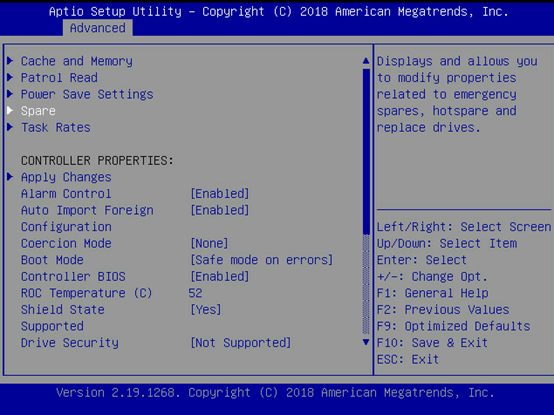This screenshot has height=415, width=554.
Task: Click the highlighted arrow beside Spare
Action: coord(10,111)
